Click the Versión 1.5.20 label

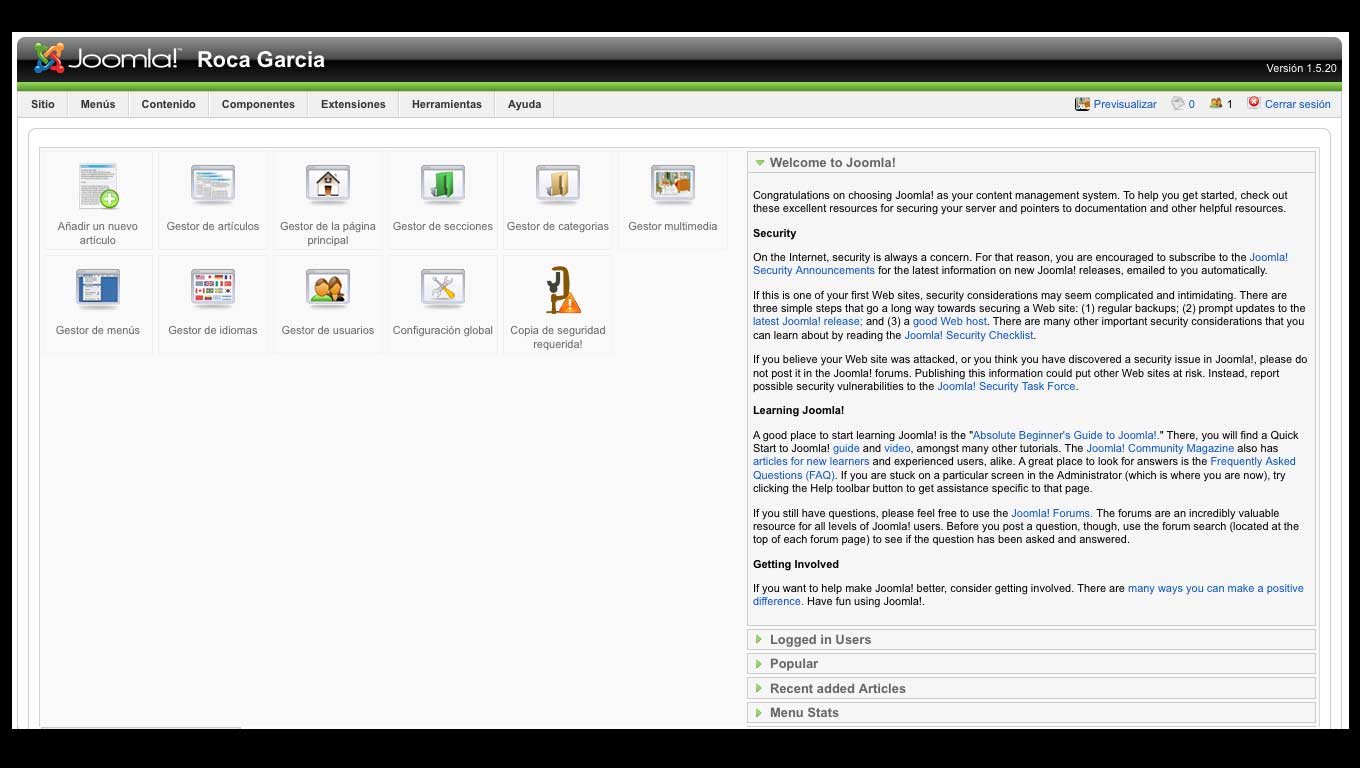(1301, 69)
